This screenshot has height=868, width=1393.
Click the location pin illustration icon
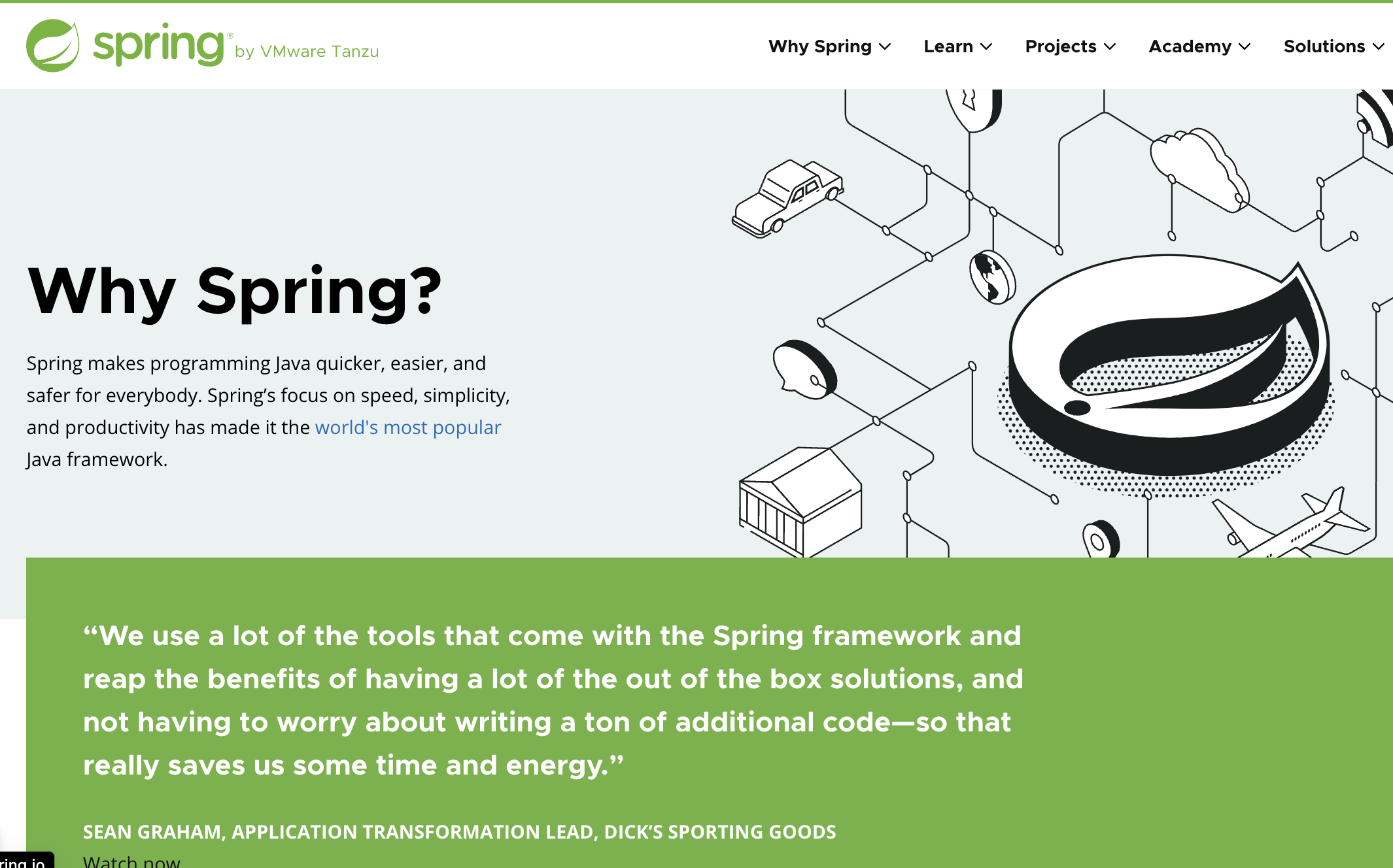pyautogui.click(x=1100, y=540)
